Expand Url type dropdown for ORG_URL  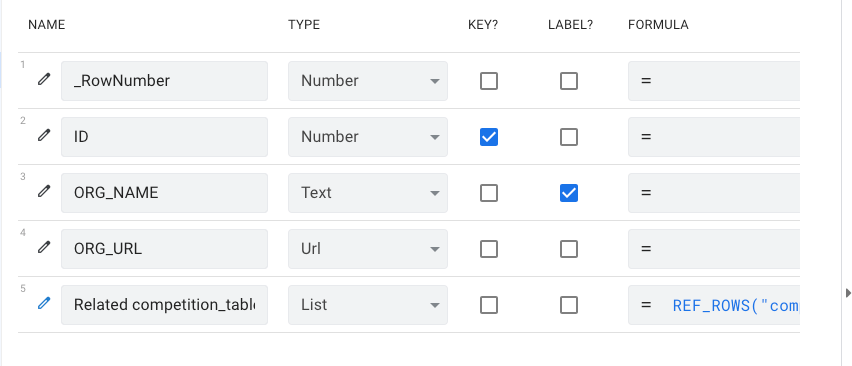368,249
